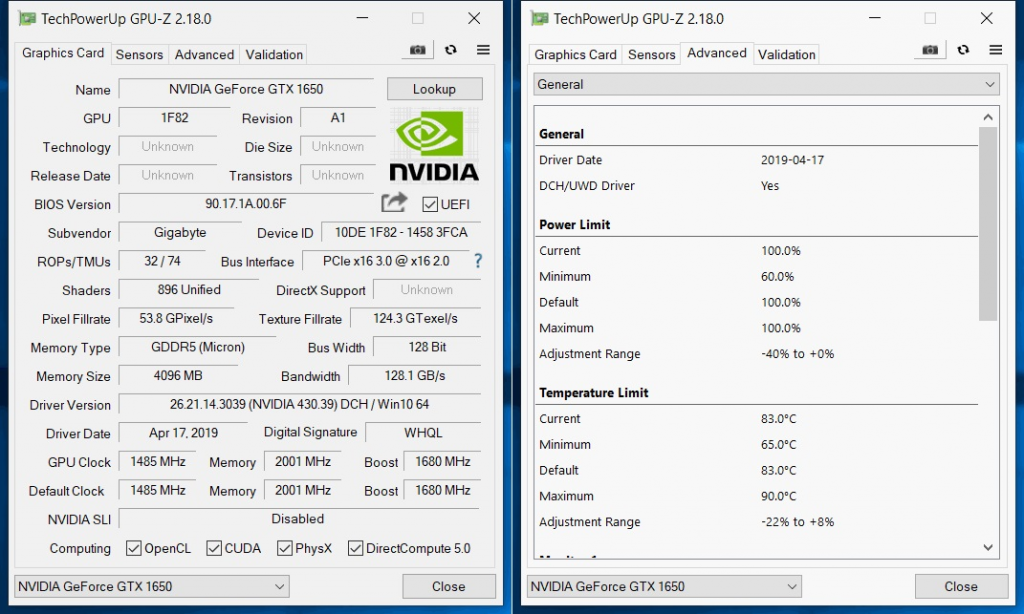Click screenshot camera icon in left GPU-Z window

pyautogui.click(x=417, y=50)
